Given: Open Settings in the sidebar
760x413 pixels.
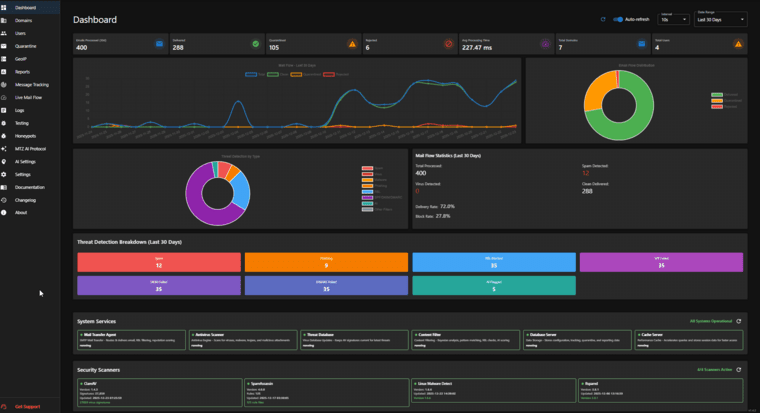Looking at the screenshot, I should point(30,175).
